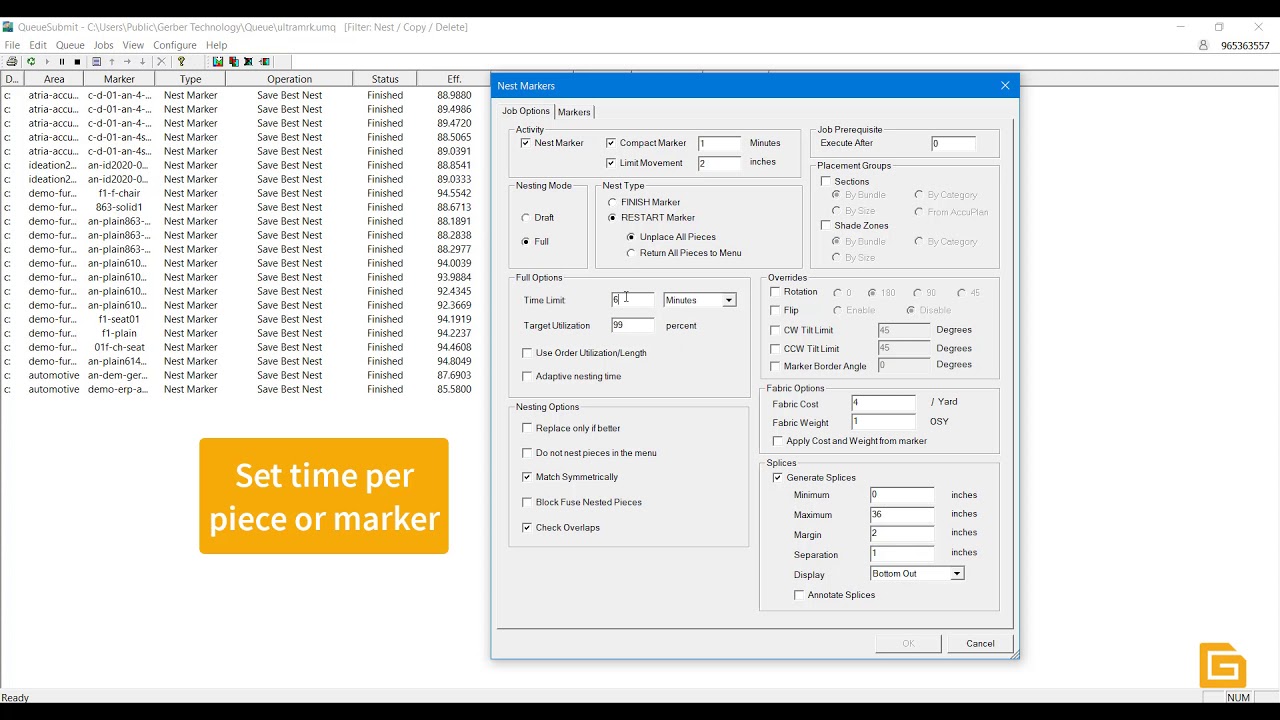The height and width of the screenshot is (720, 1280).
Task: Toggle Generate Splices checkbox
Action: [x=778, y=478]
